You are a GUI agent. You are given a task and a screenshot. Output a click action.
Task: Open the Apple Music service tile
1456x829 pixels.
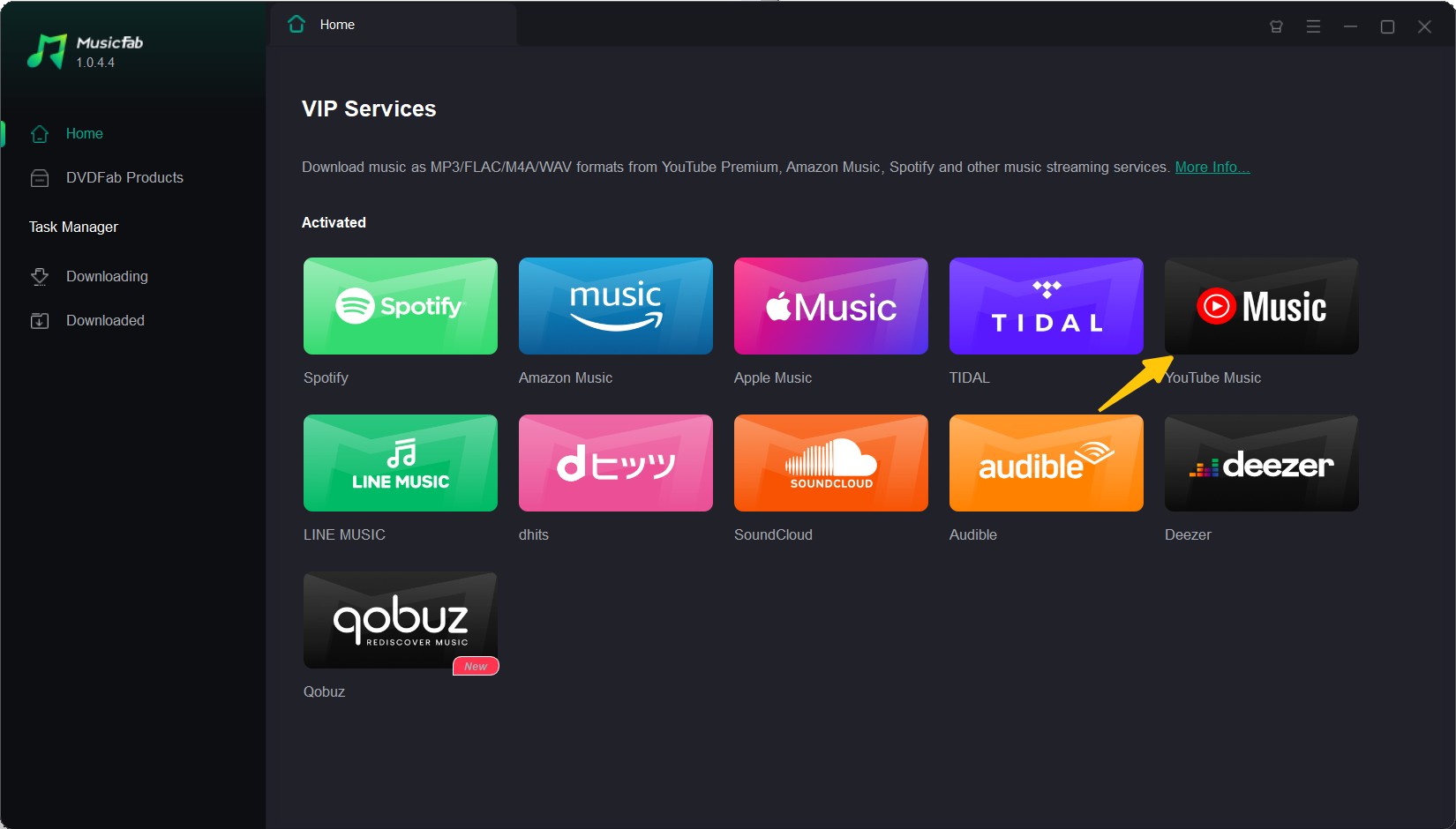[831, 306]
